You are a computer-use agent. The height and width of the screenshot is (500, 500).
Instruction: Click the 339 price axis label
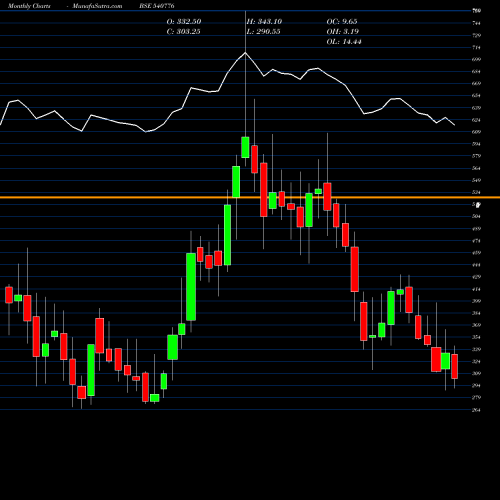(476, 349)
